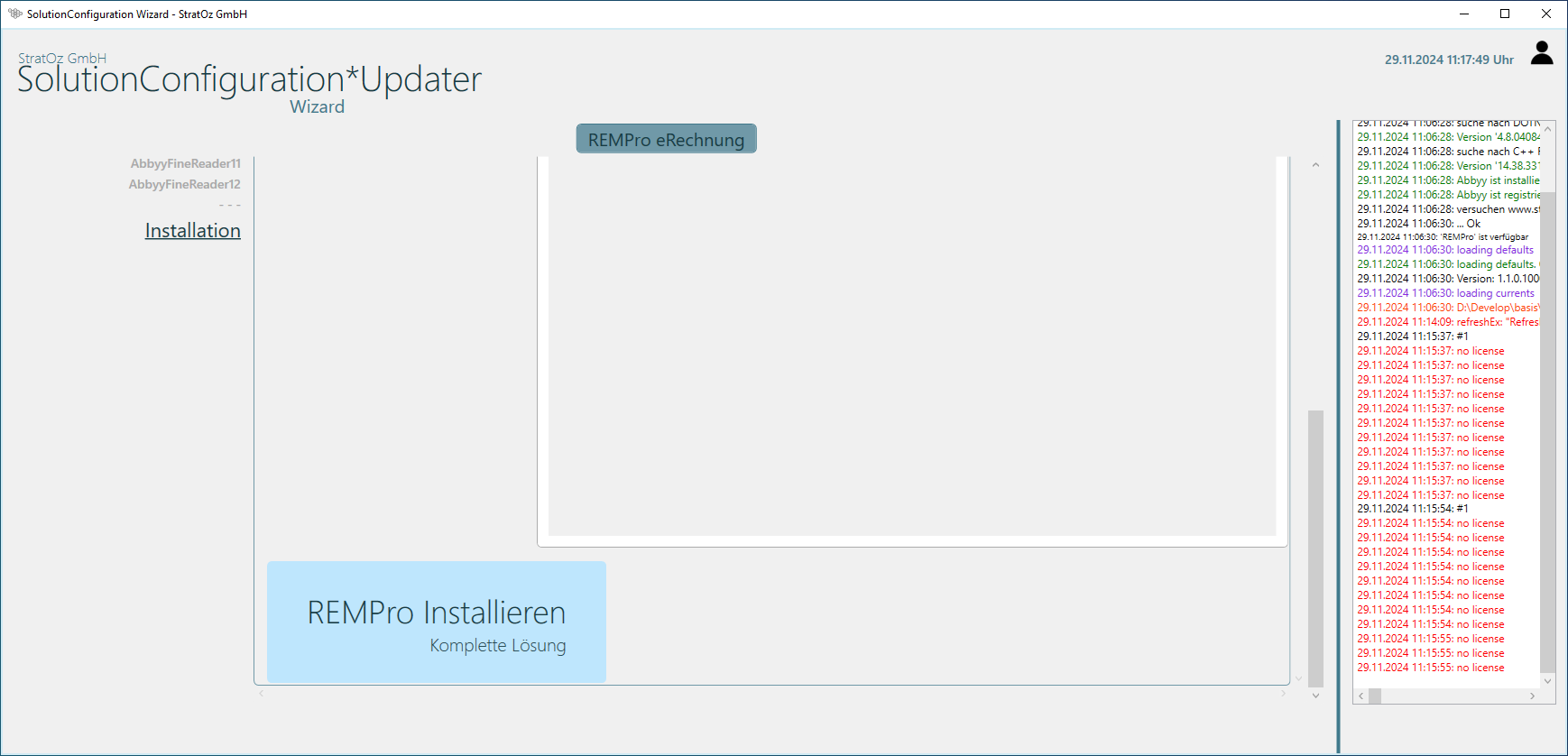Click the log panel vertical scrollbar thumb
This screenshot has height=756, width=1568.
pyautogui.click(x=1547, y=432)
